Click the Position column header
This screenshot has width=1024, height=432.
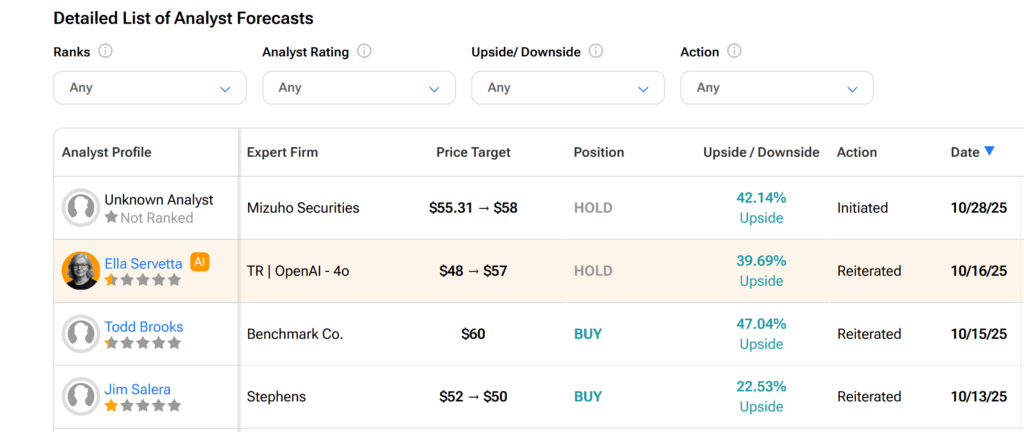pyautogui.click(x=598, y=152)
